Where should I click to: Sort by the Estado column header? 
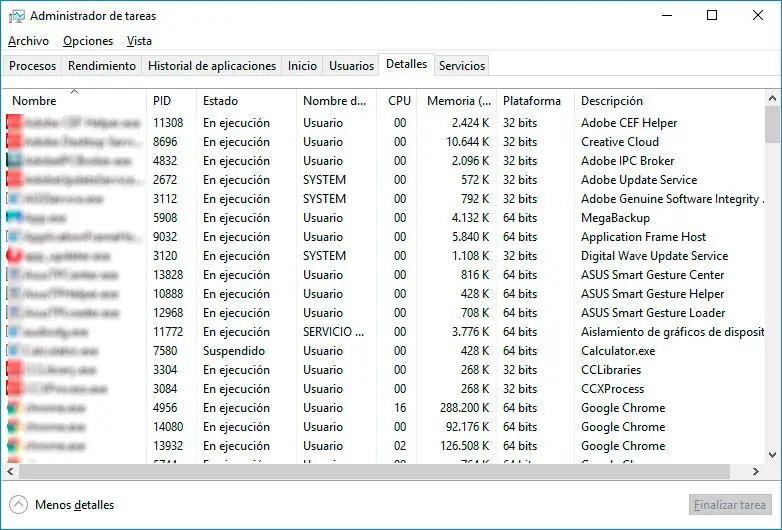click(246, 101)
